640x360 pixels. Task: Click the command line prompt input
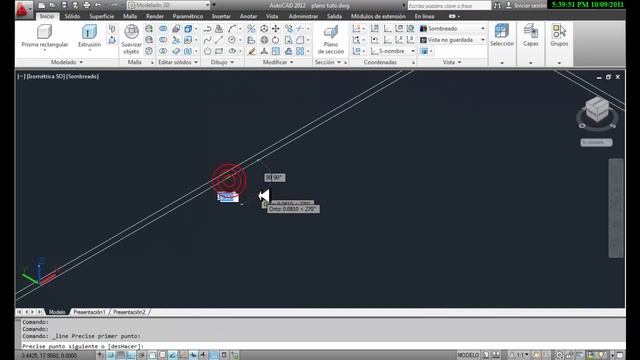(322, 346)
